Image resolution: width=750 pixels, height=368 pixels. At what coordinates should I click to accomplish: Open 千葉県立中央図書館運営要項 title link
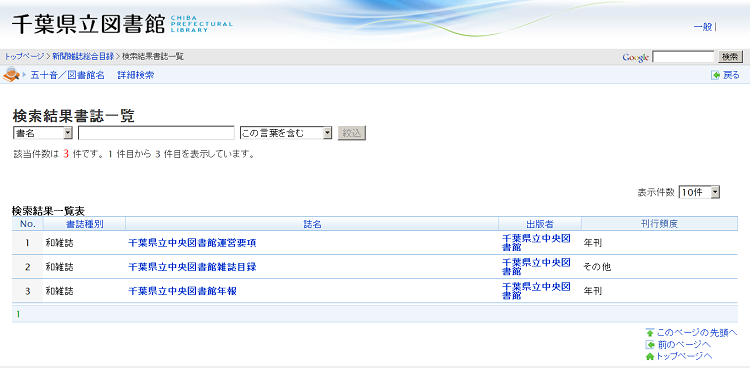(192, 243)
